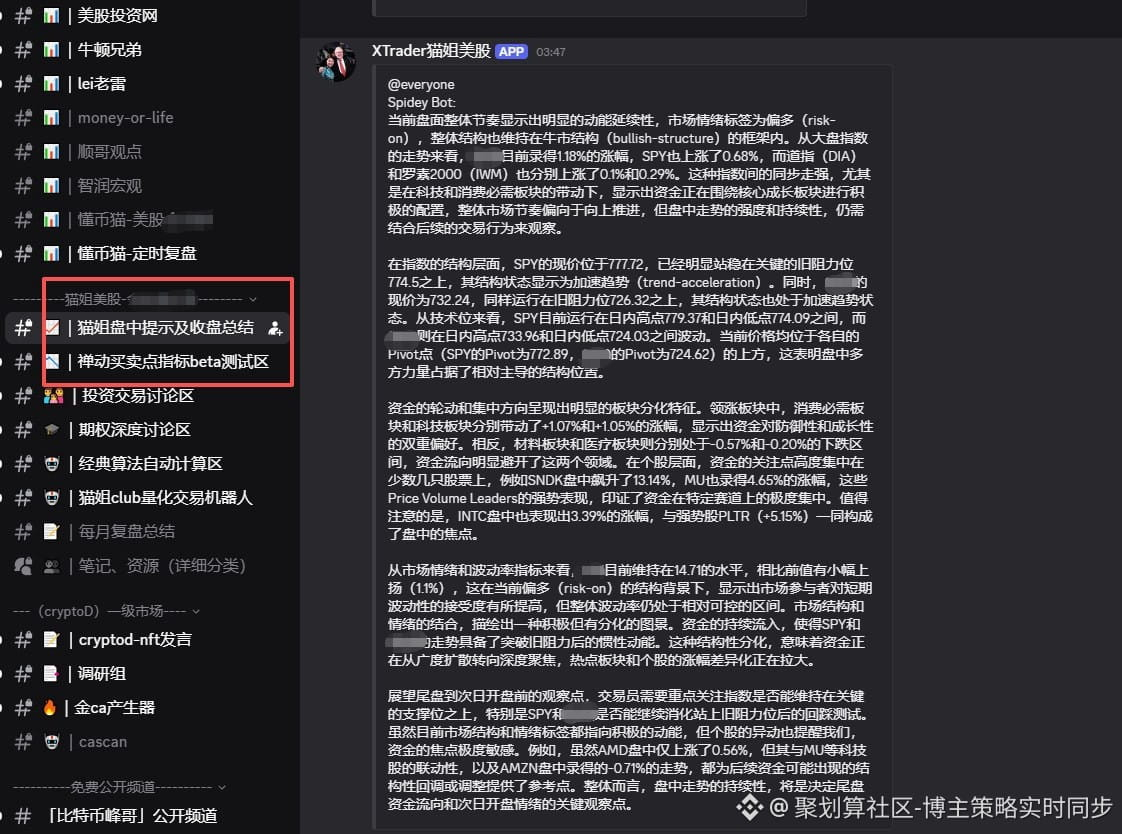The width and height of the screenshot is (1122, 834).
Task: Click the fire icon on 金ca产生器
Action: pos(49,707)
